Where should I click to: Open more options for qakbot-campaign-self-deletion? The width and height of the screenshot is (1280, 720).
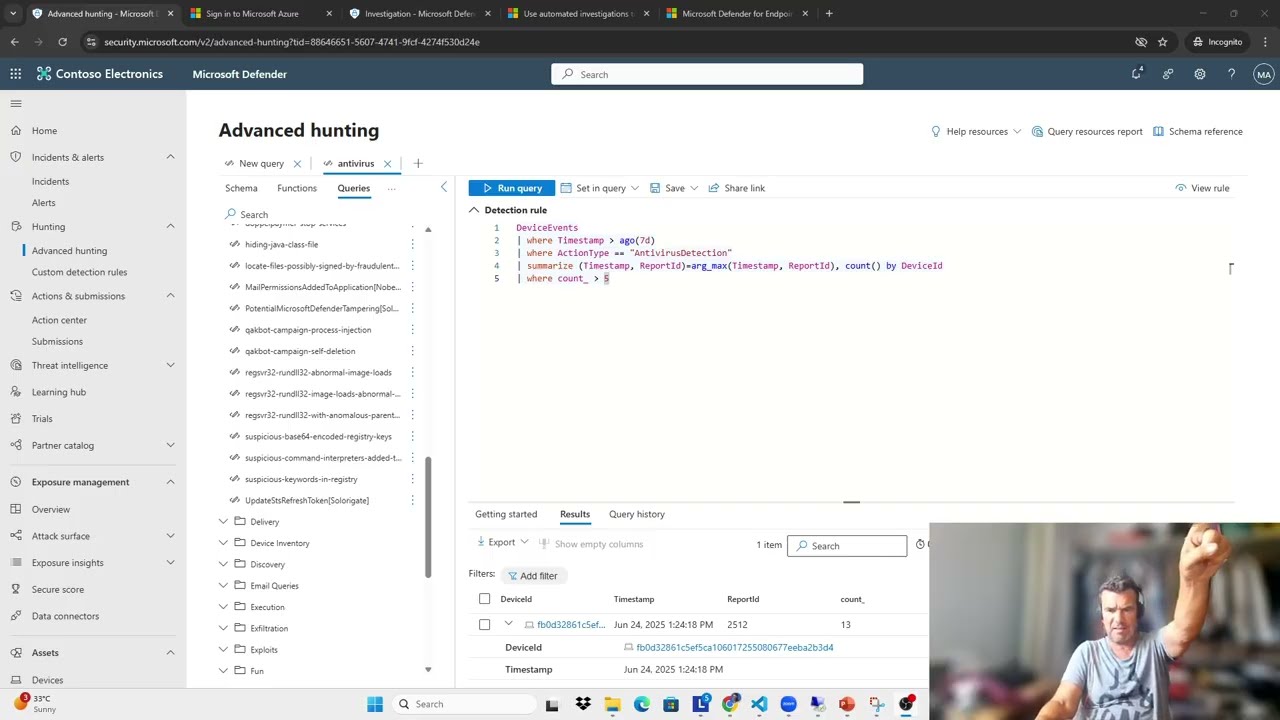(x=412, y=351)
